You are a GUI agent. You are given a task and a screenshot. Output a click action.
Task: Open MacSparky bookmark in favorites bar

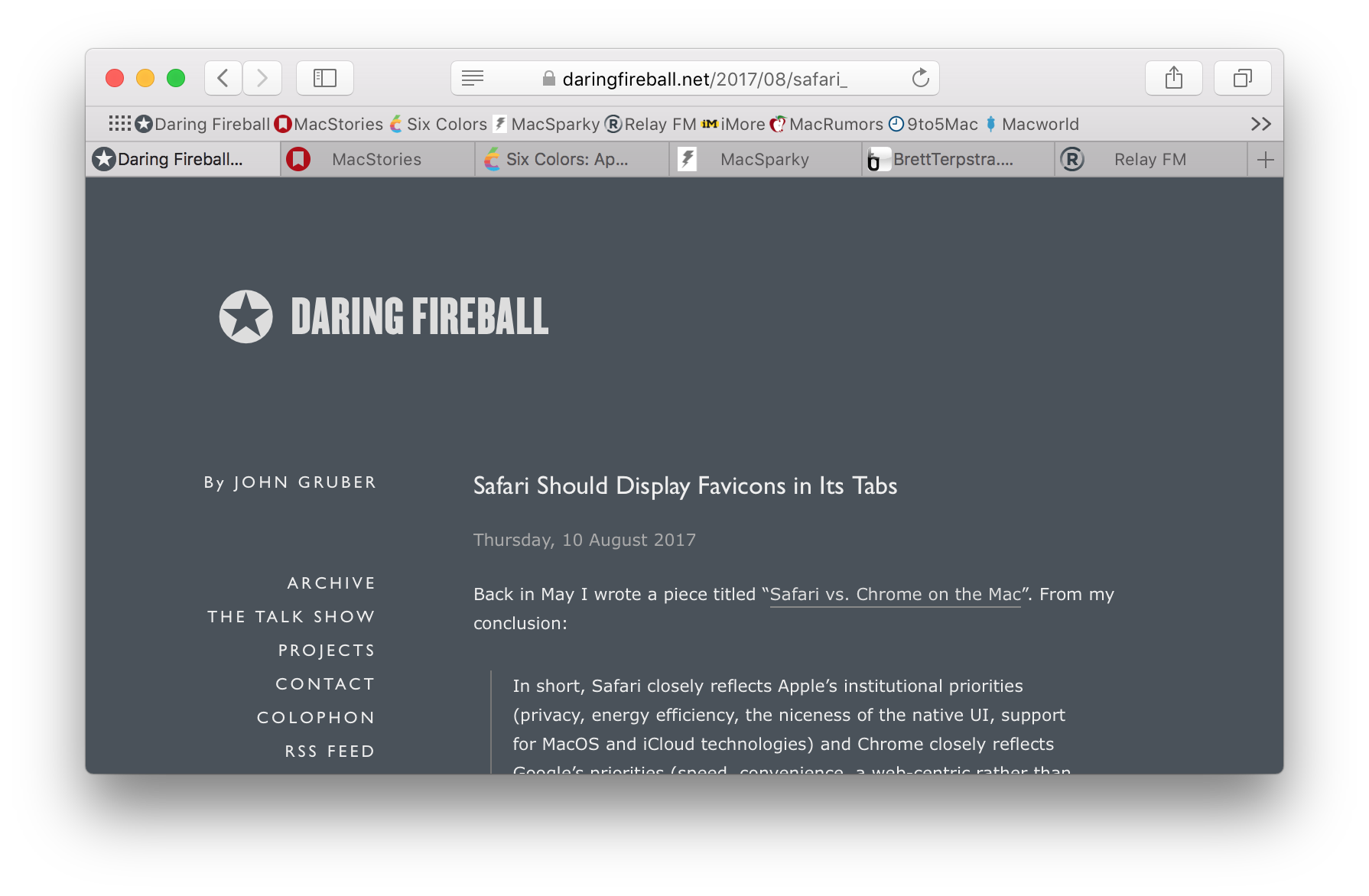point(546,124)
